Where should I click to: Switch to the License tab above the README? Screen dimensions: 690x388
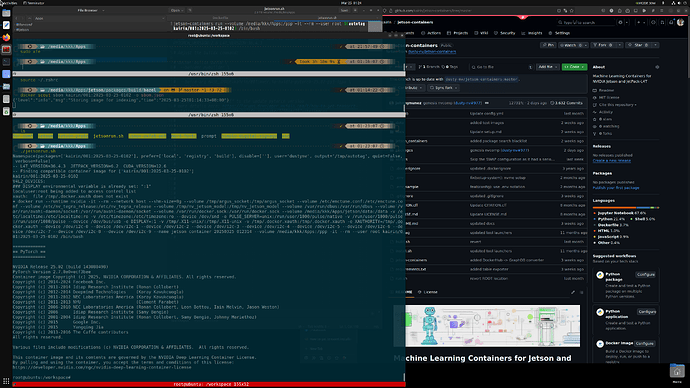coord(427,292)
